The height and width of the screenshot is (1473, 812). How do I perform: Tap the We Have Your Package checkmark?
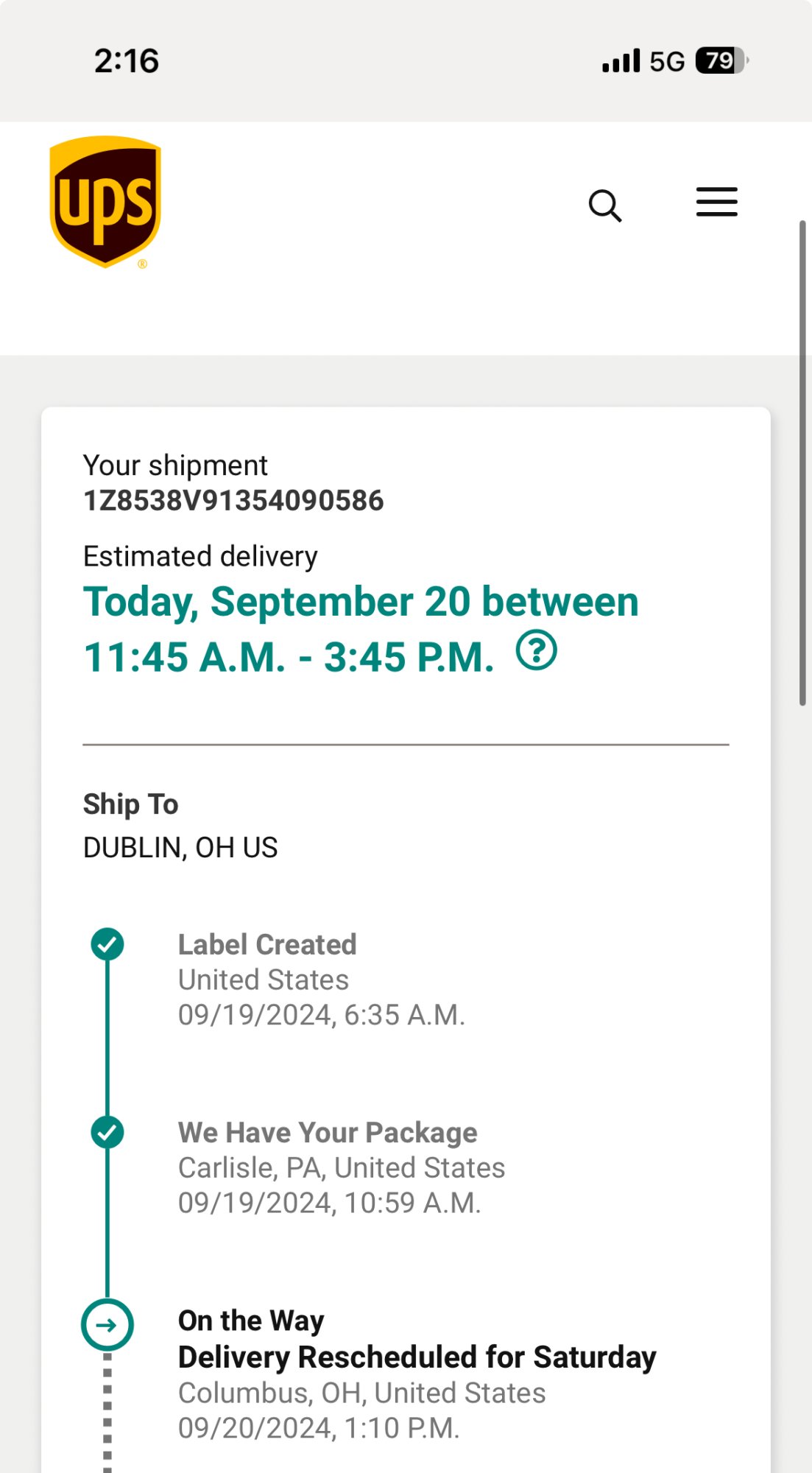click(107, 1132)
